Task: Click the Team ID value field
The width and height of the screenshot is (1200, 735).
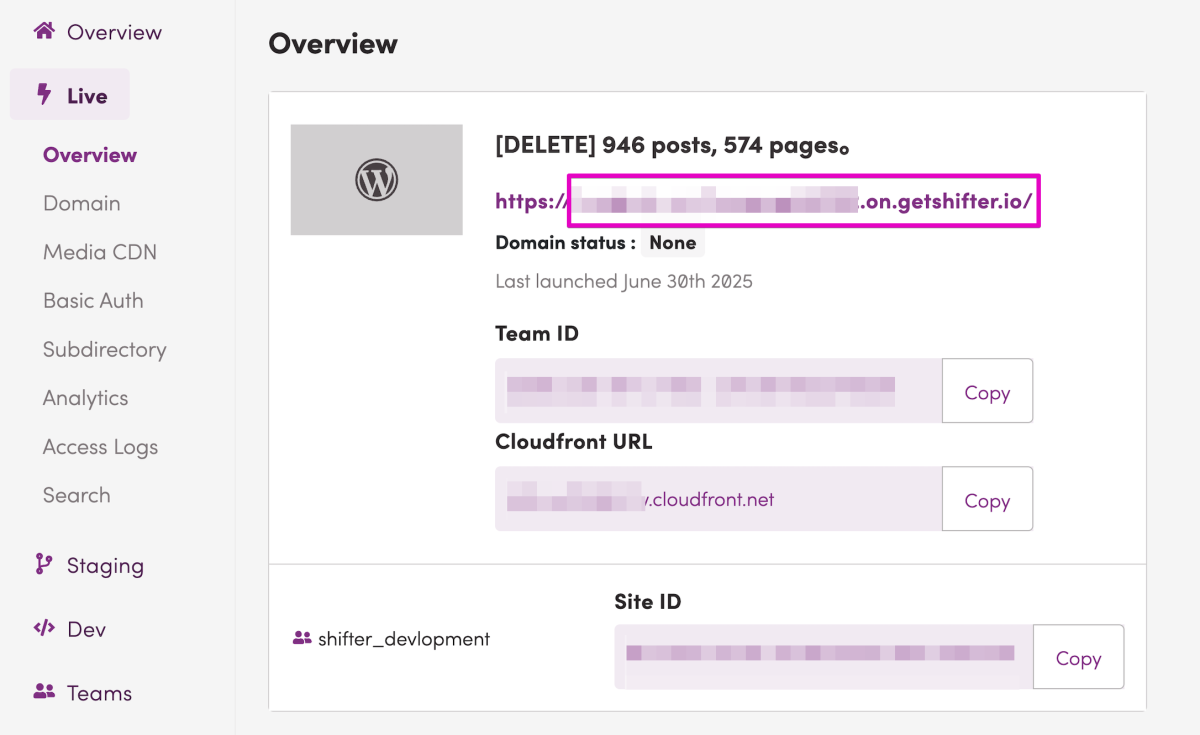Action: pos(719,391)
